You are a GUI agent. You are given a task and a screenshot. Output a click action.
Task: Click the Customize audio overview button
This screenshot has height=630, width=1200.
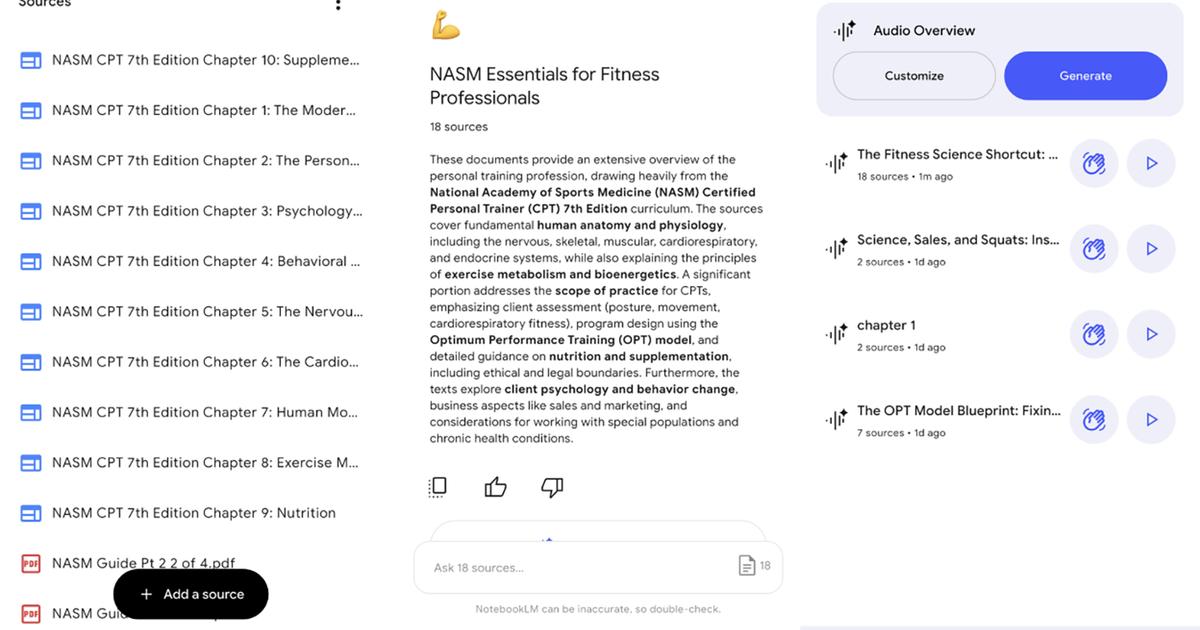pos(914,76)
